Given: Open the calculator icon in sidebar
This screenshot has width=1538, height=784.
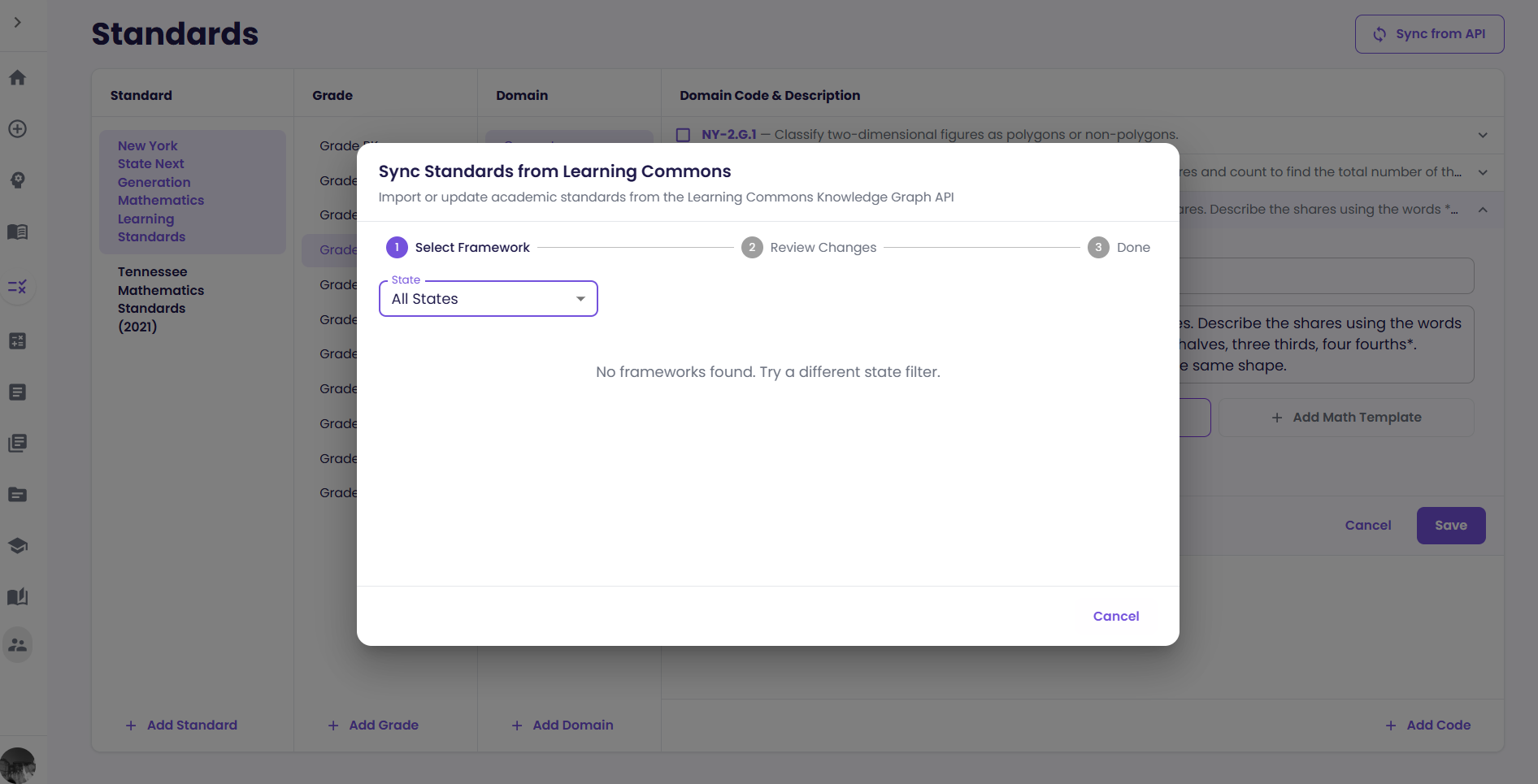Looking at the screenshot, I should click(x=17, y=341).
